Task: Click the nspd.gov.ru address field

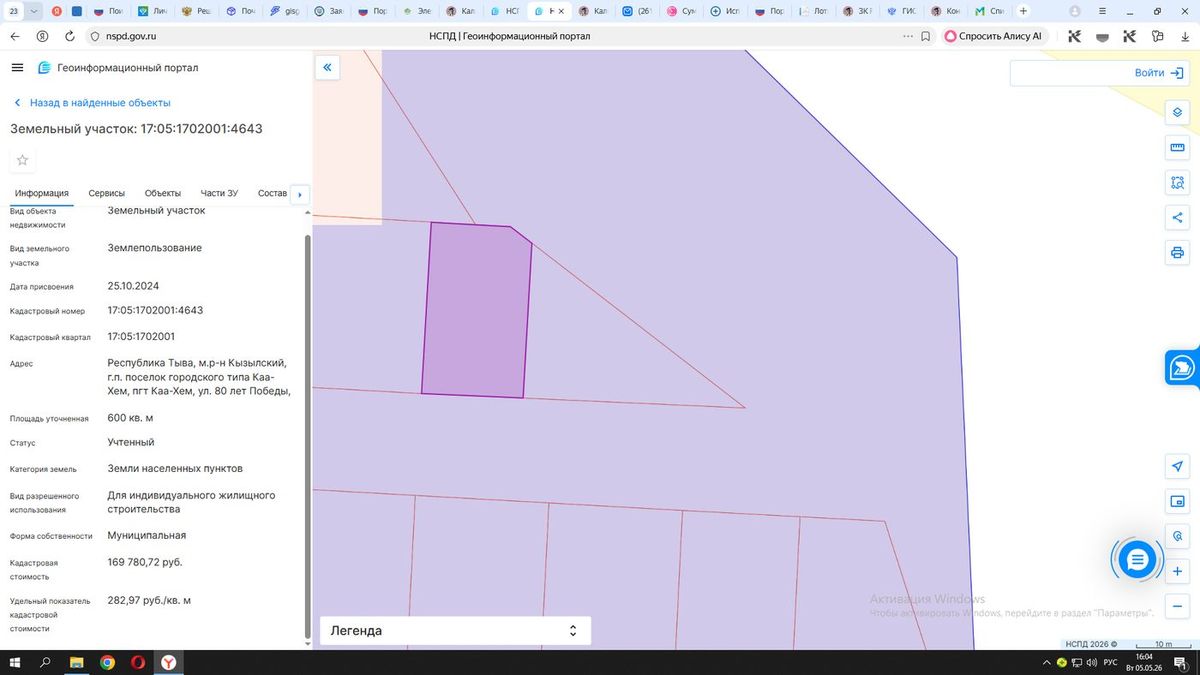Action: 131,36
